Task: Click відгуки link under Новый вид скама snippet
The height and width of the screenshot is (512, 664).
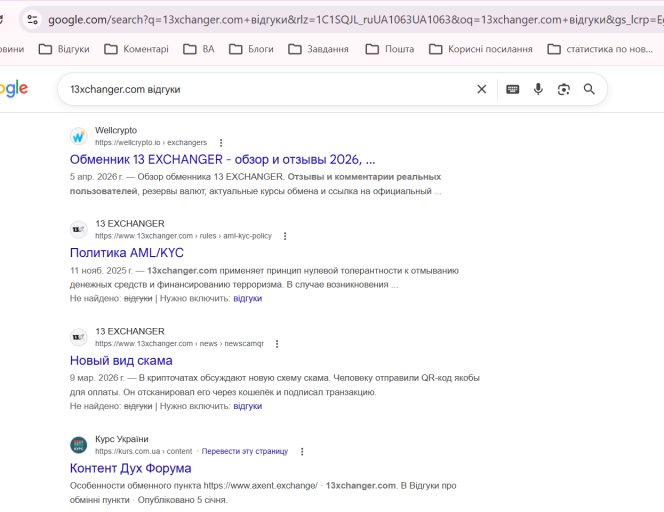Action: click(248, 406)
